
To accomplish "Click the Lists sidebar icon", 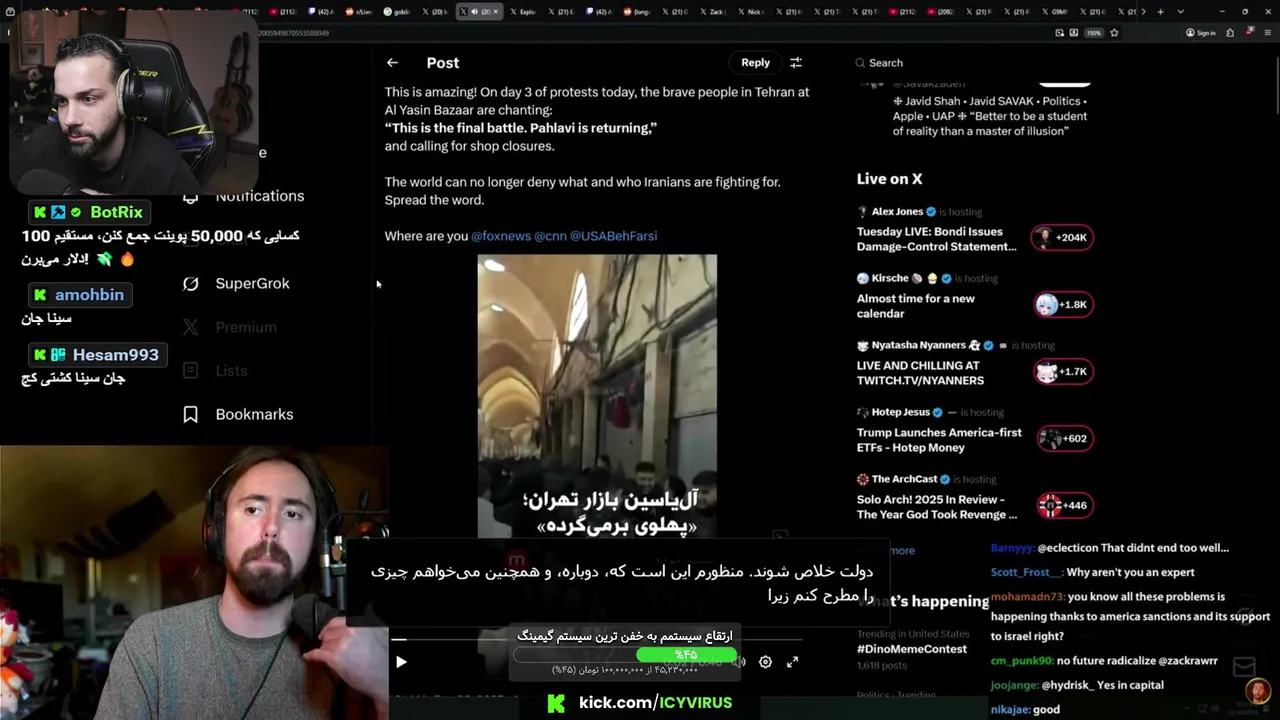I will (x=190, y=370).
